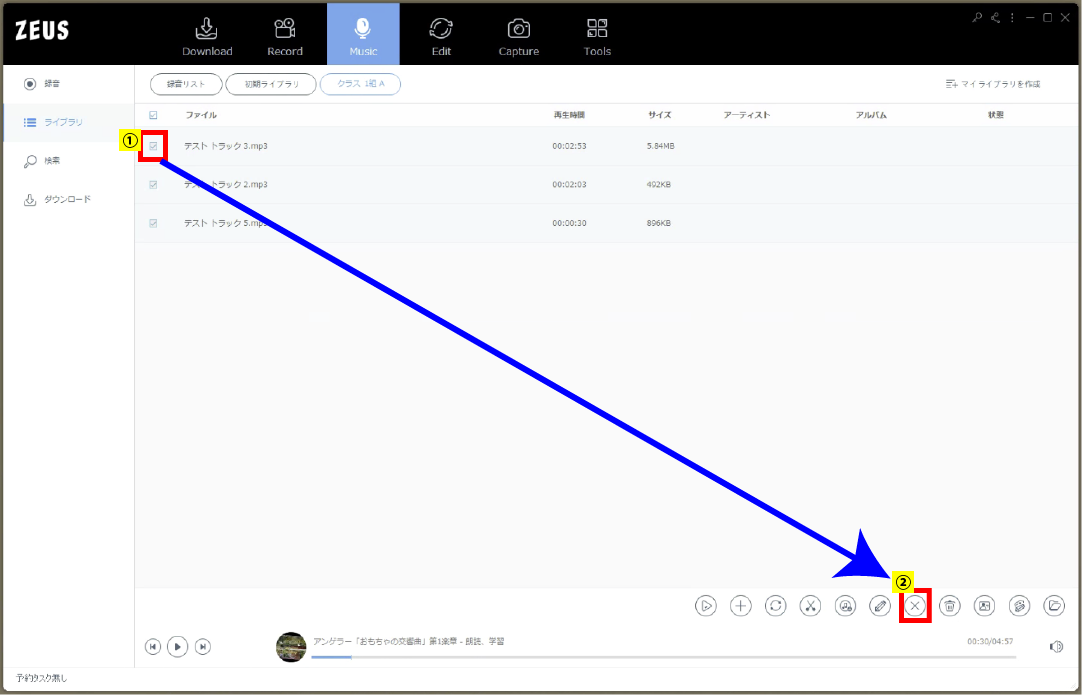
Task: Click the pencil edit icon
Action: pyautogui.click(x=880, y=605)
